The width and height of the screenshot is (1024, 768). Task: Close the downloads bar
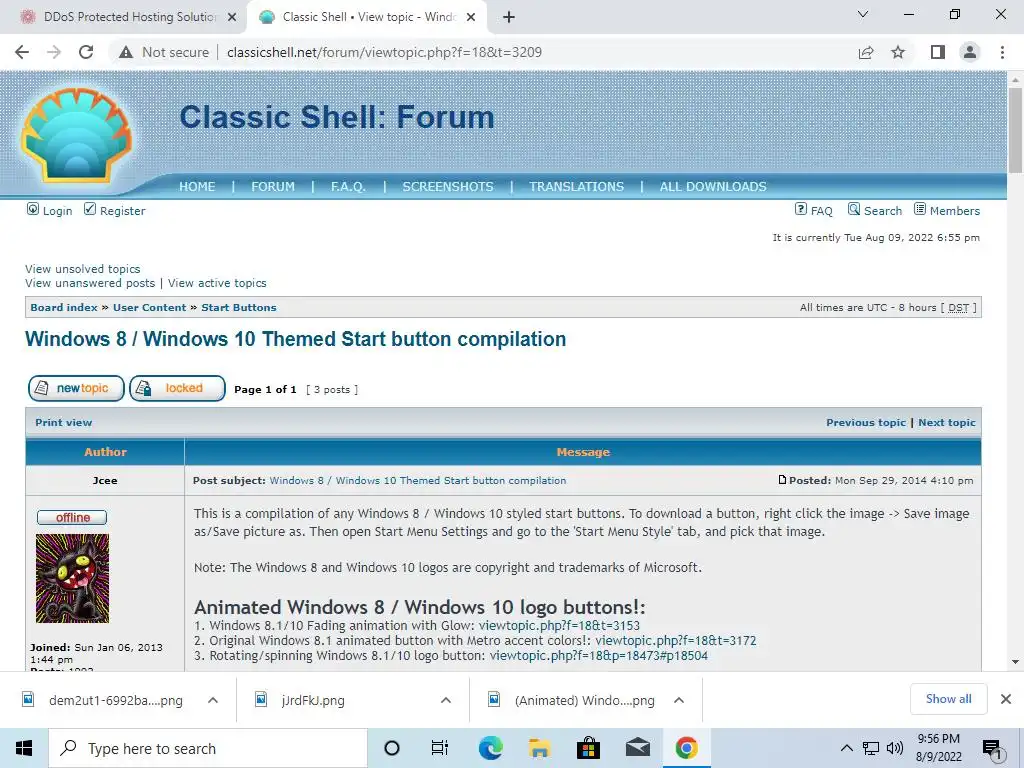1006,699
